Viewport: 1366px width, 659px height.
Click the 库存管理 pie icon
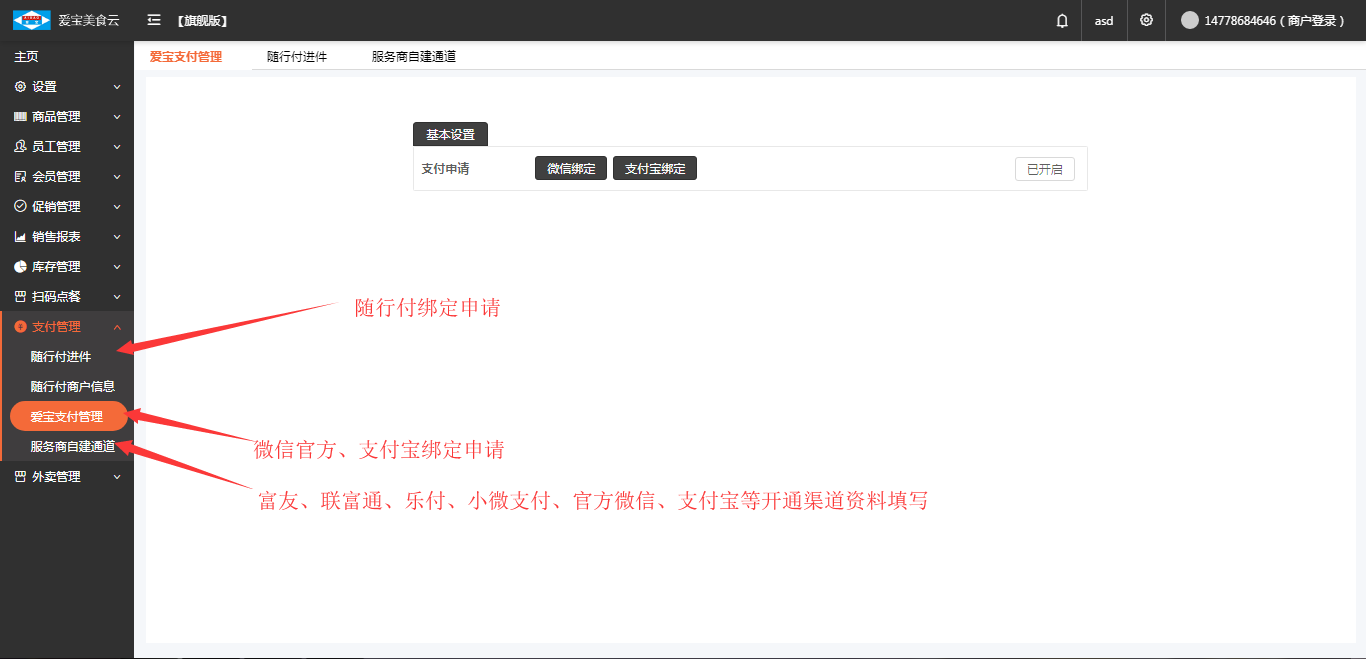tap(20, 267)
